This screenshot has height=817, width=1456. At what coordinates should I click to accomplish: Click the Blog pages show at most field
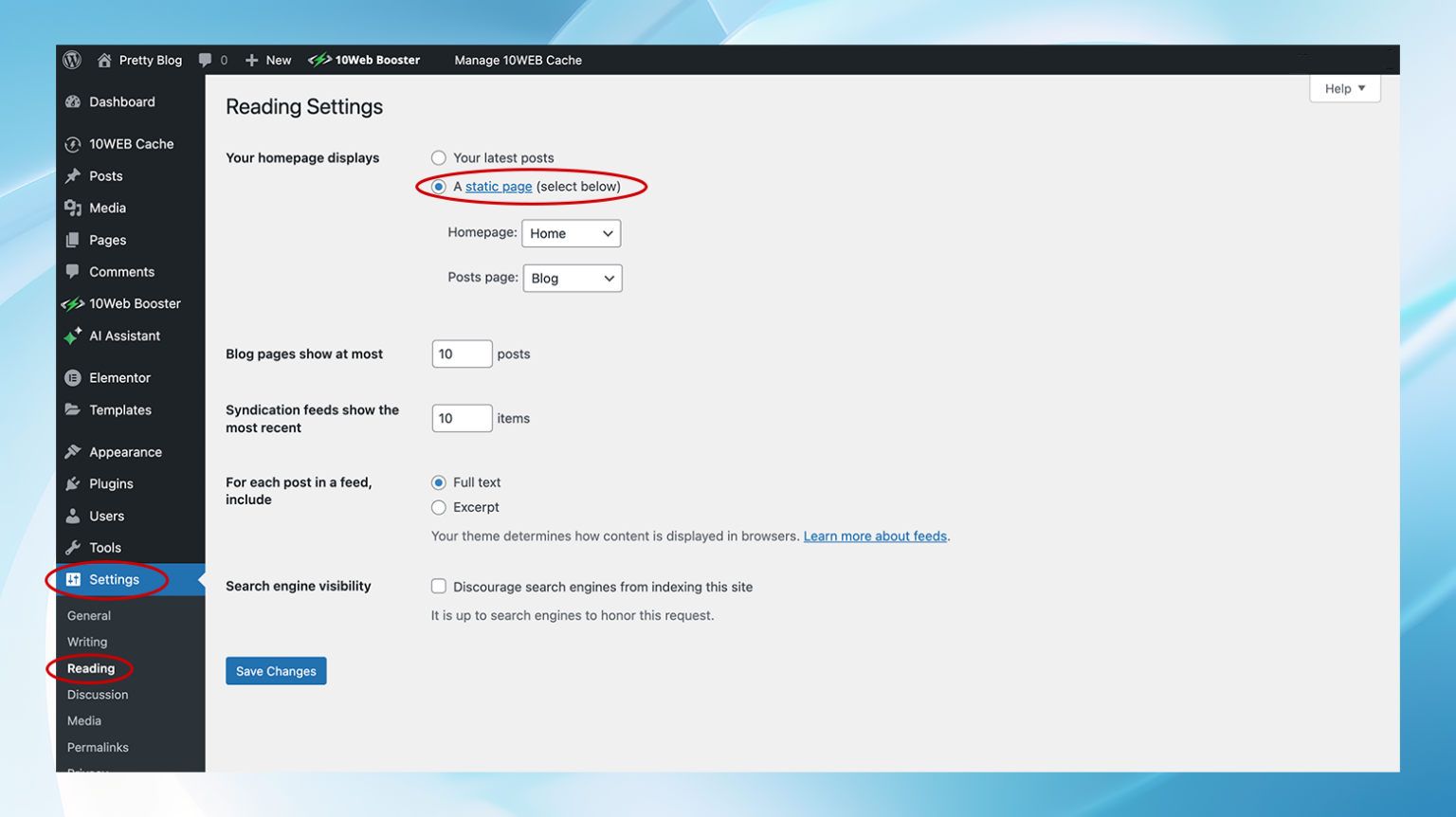[462, 354]
